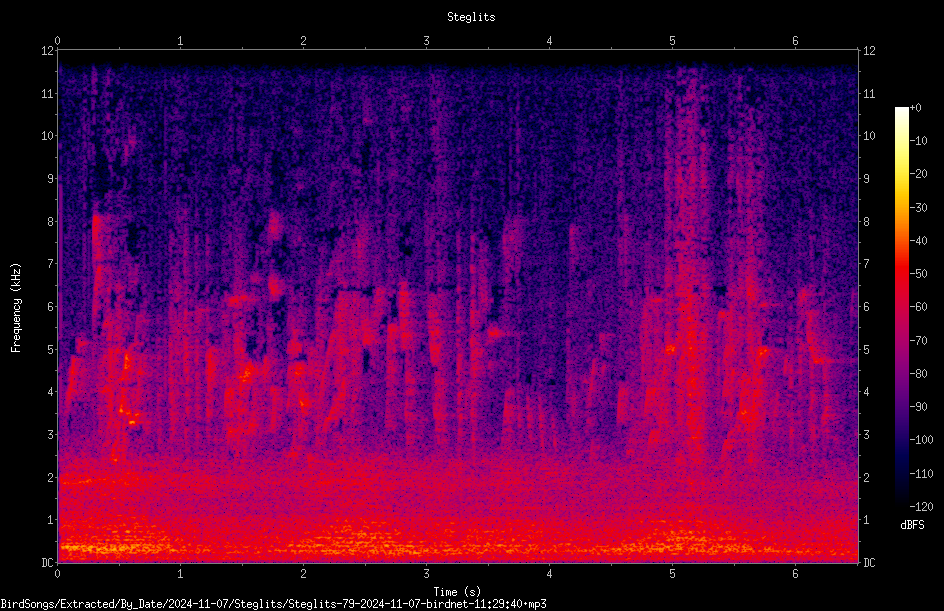The height and width of the screenshot is (611, 944).
Task: Click the Frequency (kHz) axis label
Action: [x=16, y=308]
